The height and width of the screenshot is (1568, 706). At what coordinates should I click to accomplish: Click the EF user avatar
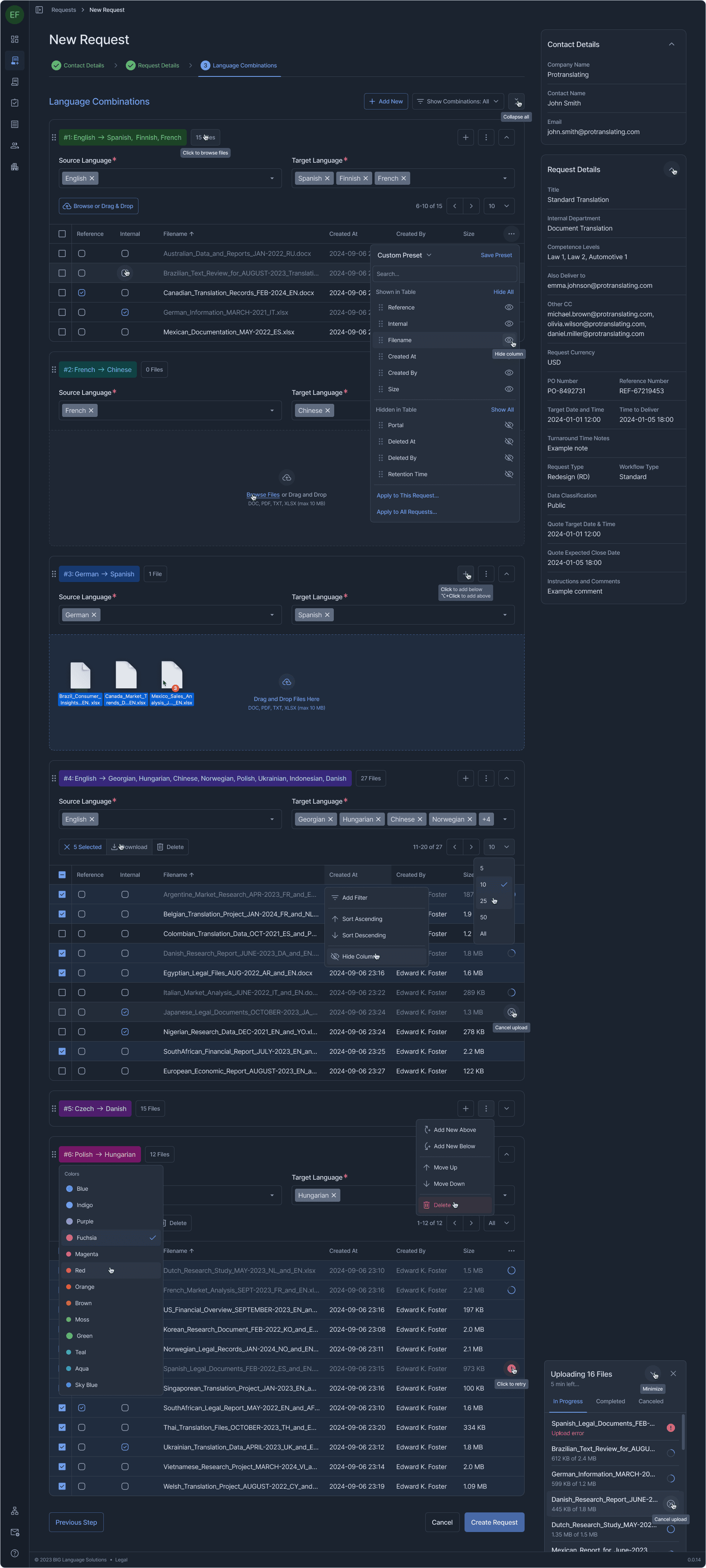tap(15, 15)
